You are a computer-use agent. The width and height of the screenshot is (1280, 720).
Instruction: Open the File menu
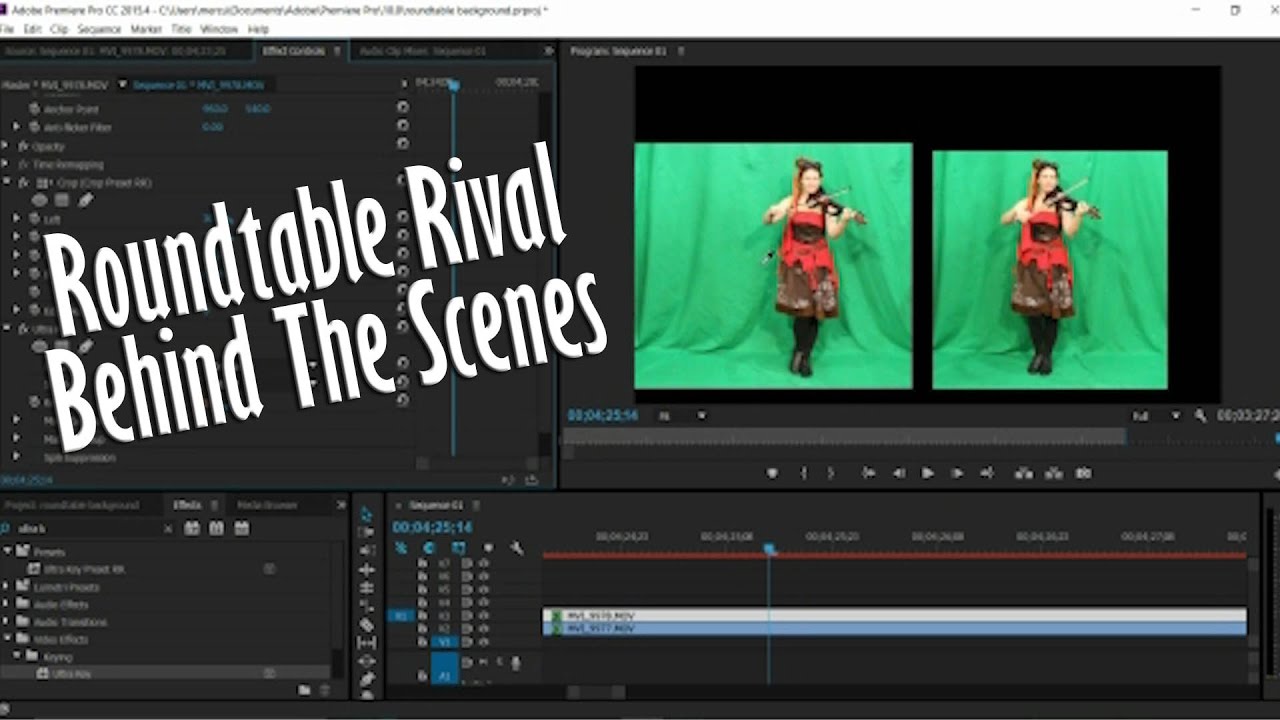coord(8,29)
